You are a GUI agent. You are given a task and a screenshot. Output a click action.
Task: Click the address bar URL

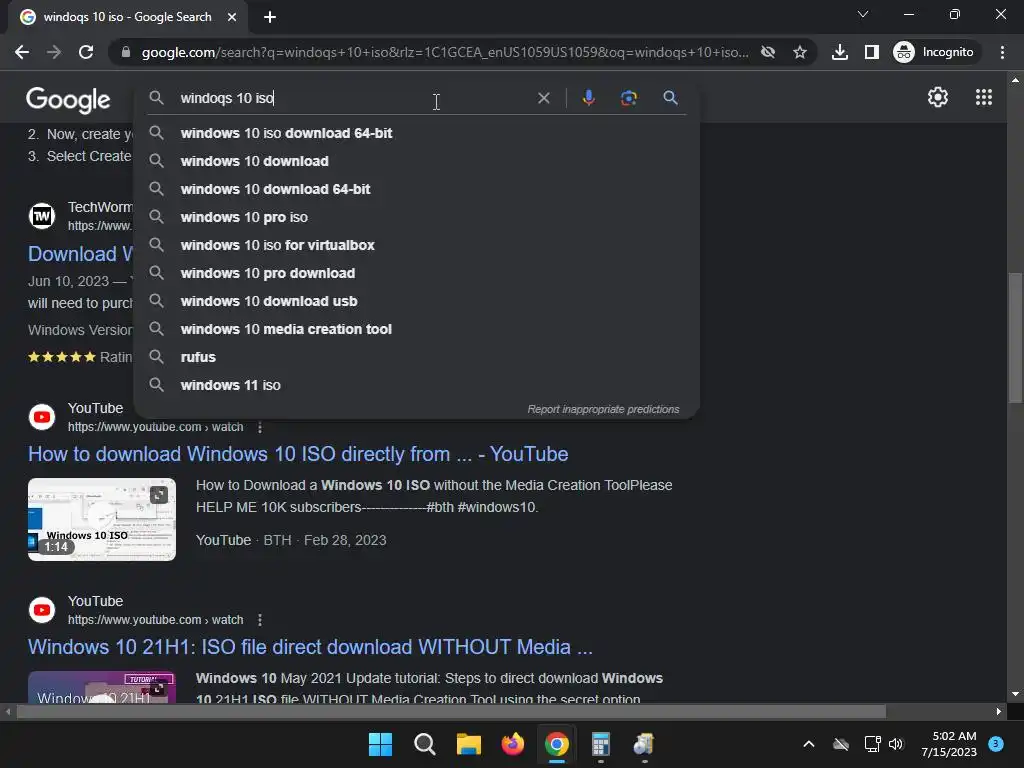tap(444, 52)
